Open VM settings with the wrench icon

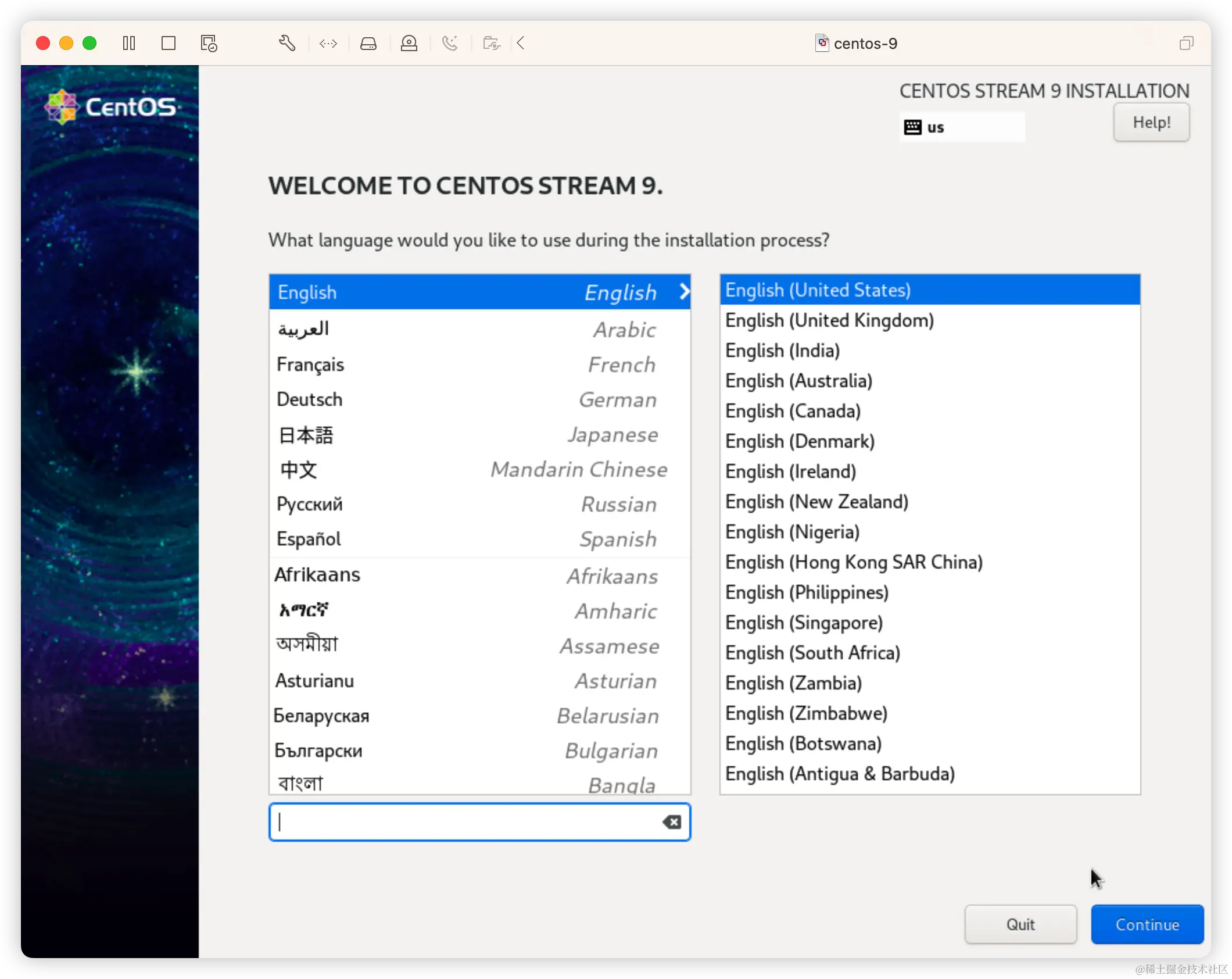(x=287, y=43)
